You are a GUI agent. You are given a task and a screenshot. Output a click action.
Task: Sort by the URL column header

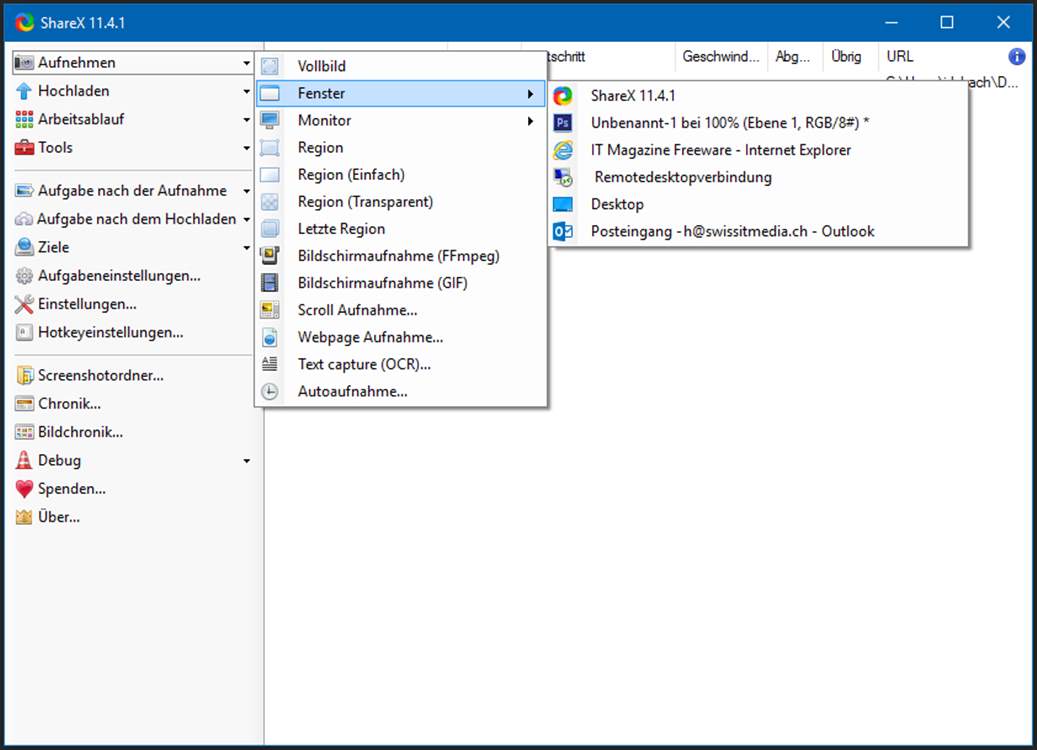pos(899,57)
